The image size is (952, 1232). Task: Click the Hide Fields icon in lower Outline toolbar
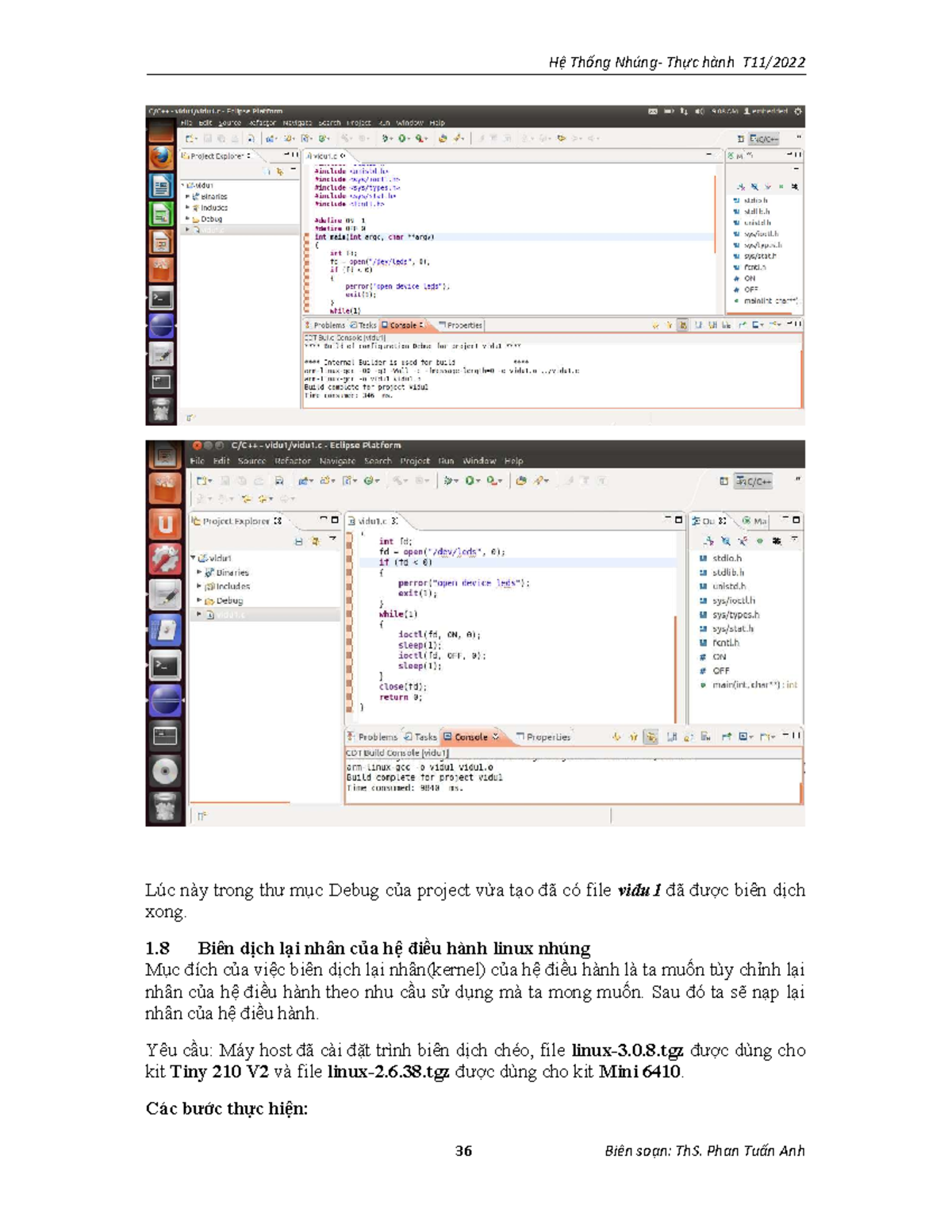[726, 541]
